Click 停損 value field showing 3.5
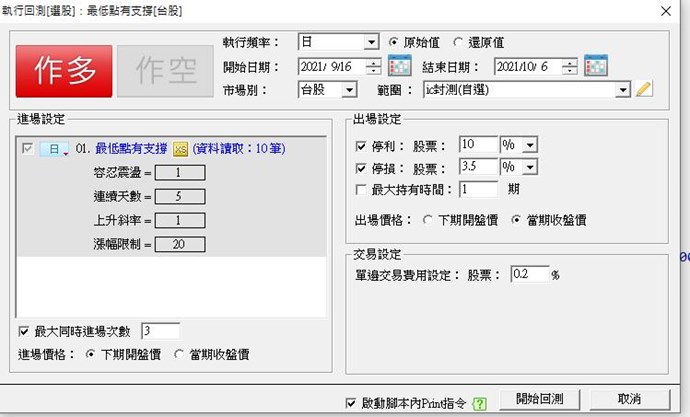 [x=479, y=166]
